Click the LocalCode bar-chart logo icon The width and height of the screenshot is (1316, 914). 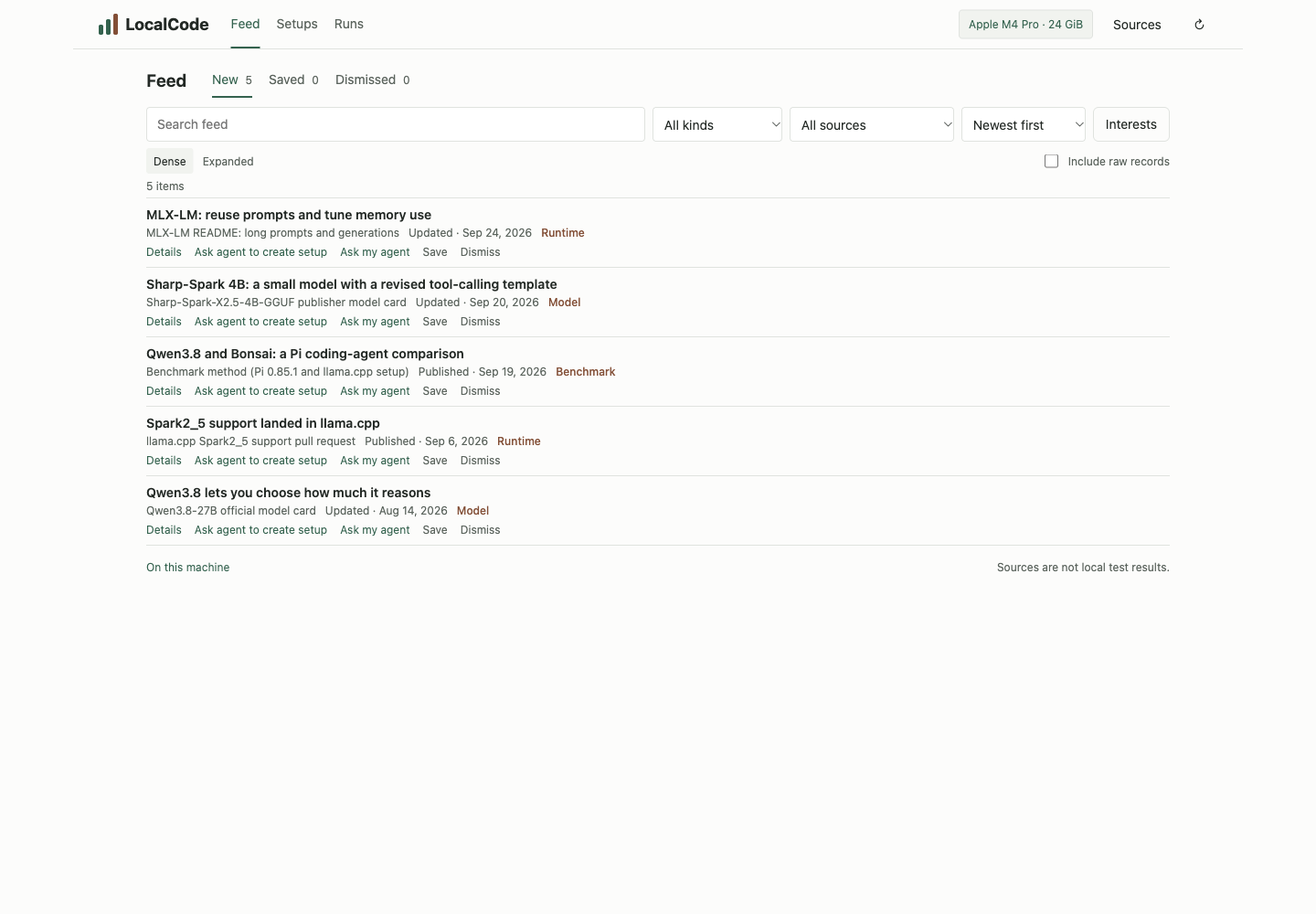tap(108, 25)
